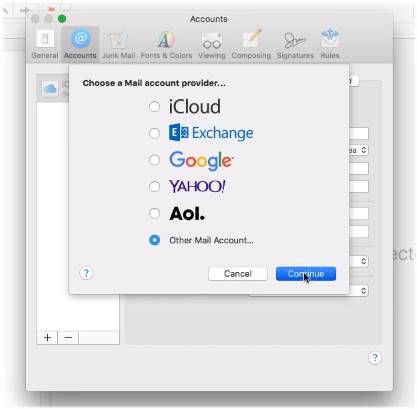Open the Composing preferences pane
This screenshot has height=410, width=418.
pos(251,44)
